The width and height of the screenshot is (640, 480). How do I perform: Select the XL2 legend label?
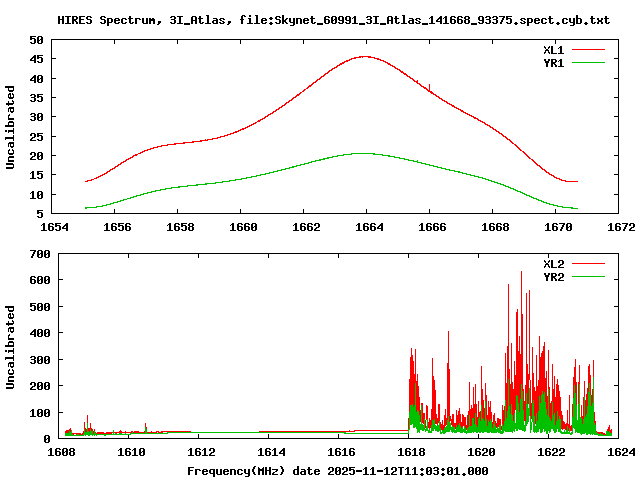(554, 263)
